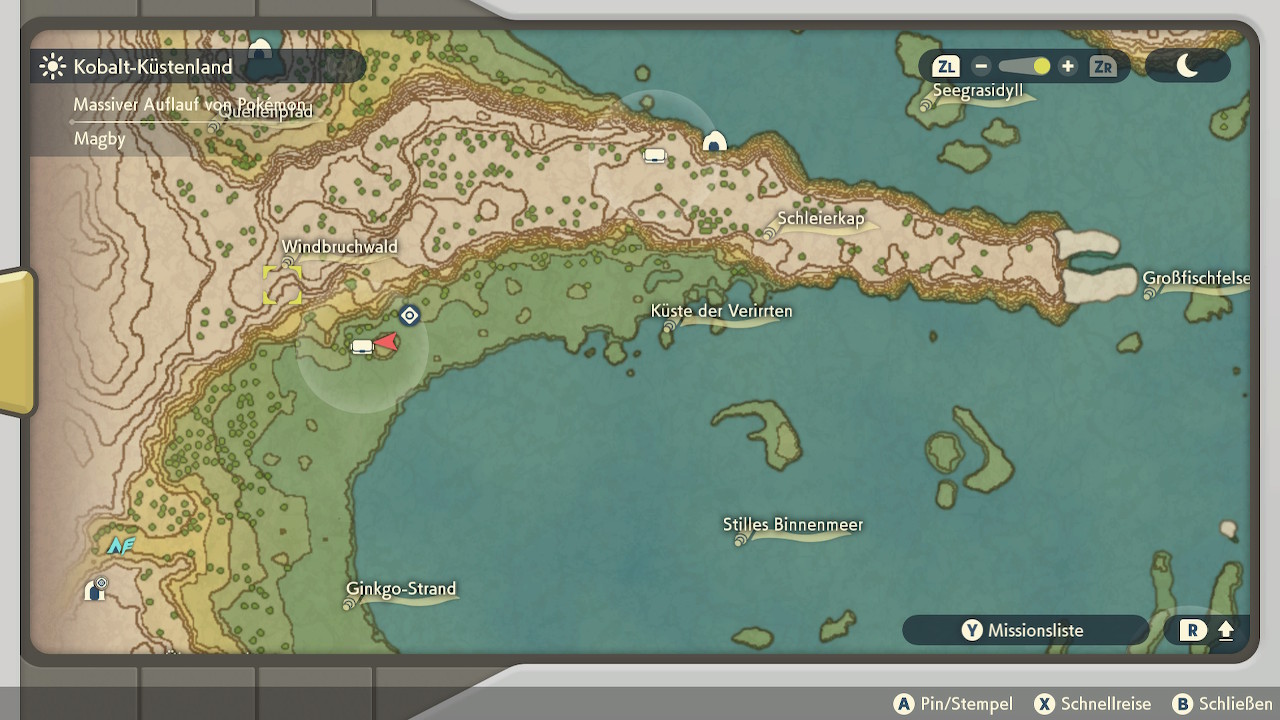Viewport: 1280px width, 720px height.
Task: Expand the R up-arrow panel
Action: 1208,631
